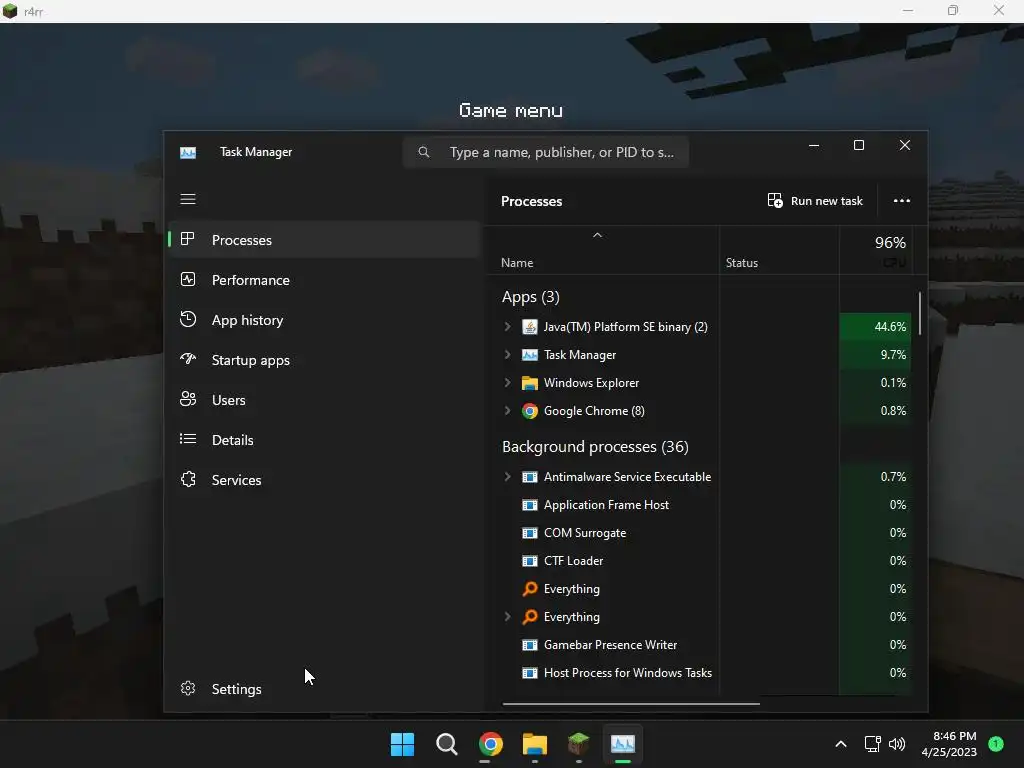Click the App history clock icon

187,319
